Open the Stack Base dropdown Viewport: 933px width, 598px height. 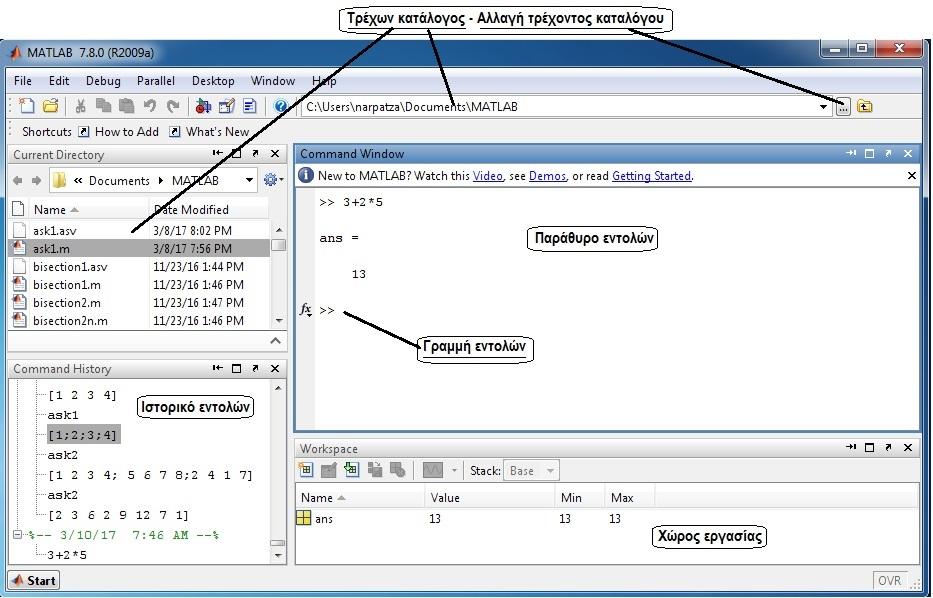[x=531, y=471]
